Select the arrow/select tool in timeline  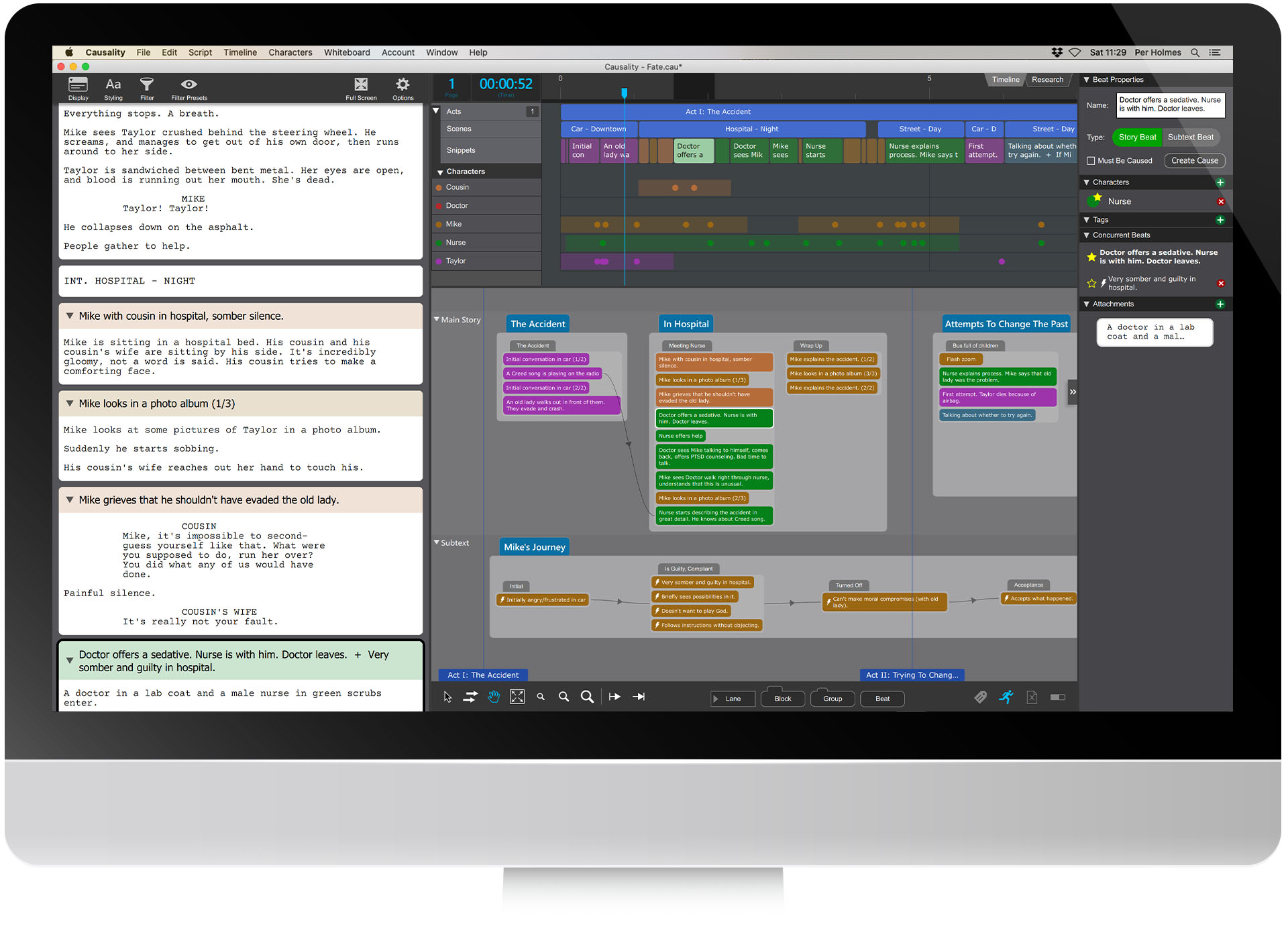pos(448,697)
